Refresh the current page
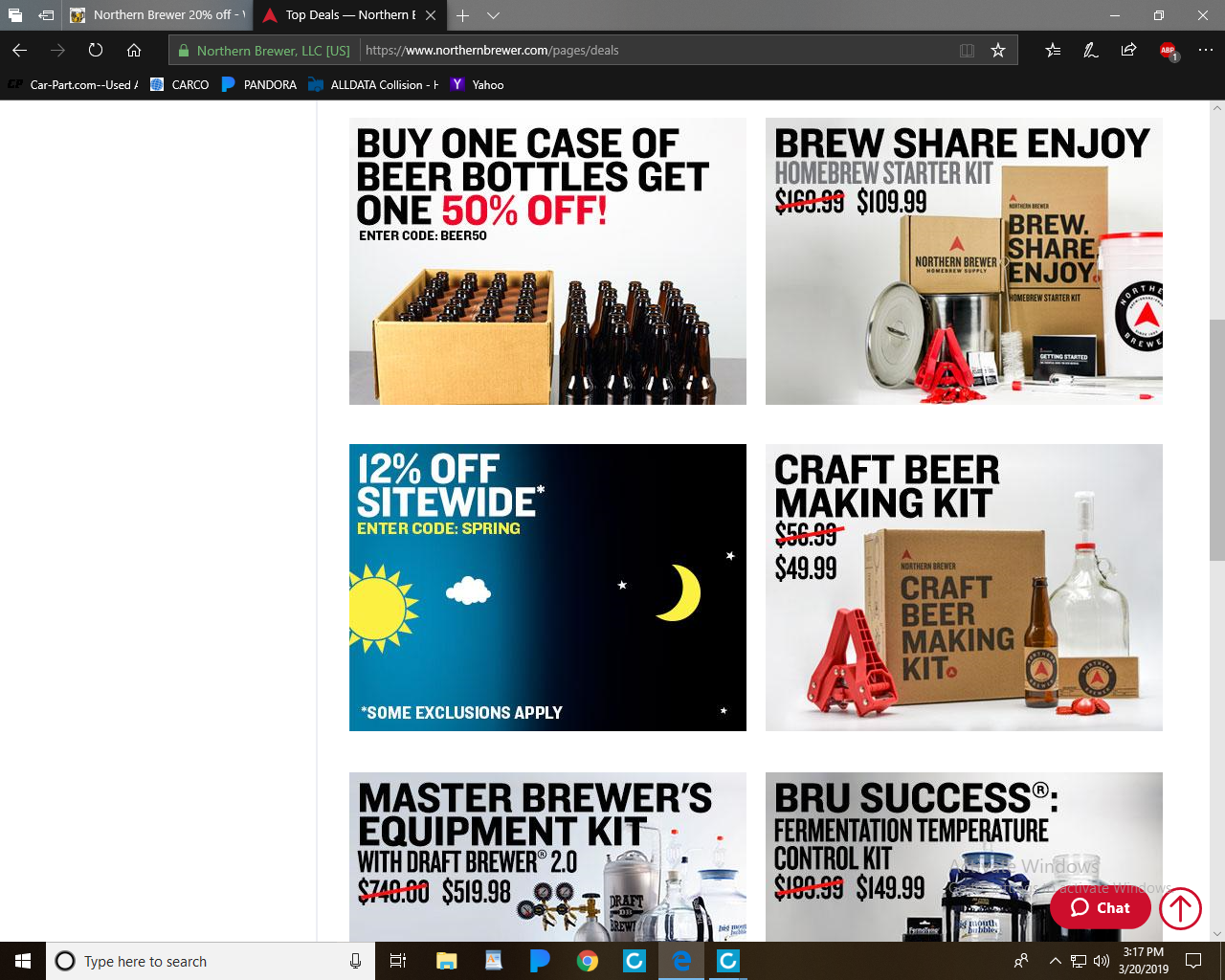 pos(96,51)
